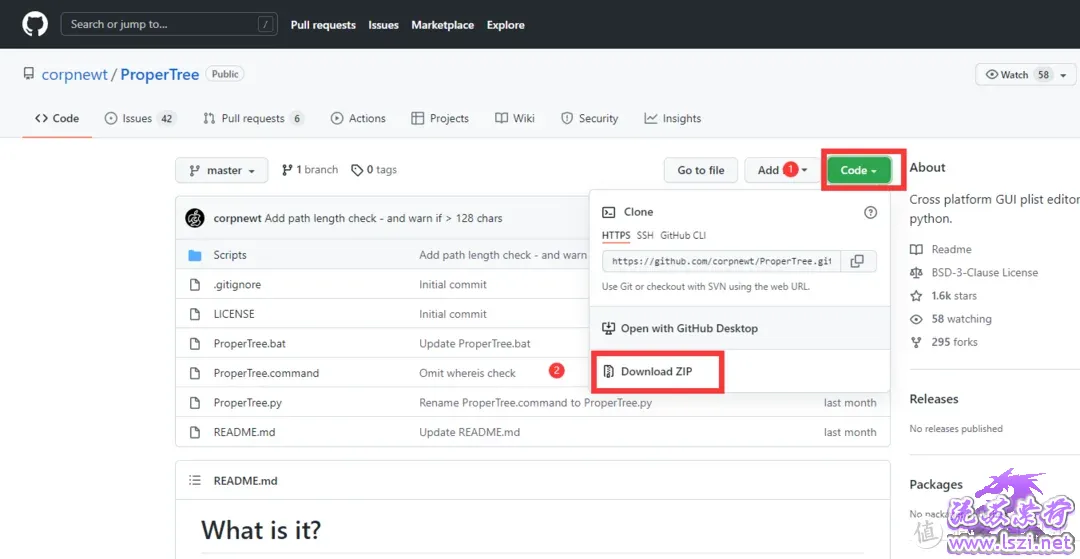Click the last month timestamp for ProperTree.py
The width and height of the screenshot is (1080, 559).
(x=850, y=403)
